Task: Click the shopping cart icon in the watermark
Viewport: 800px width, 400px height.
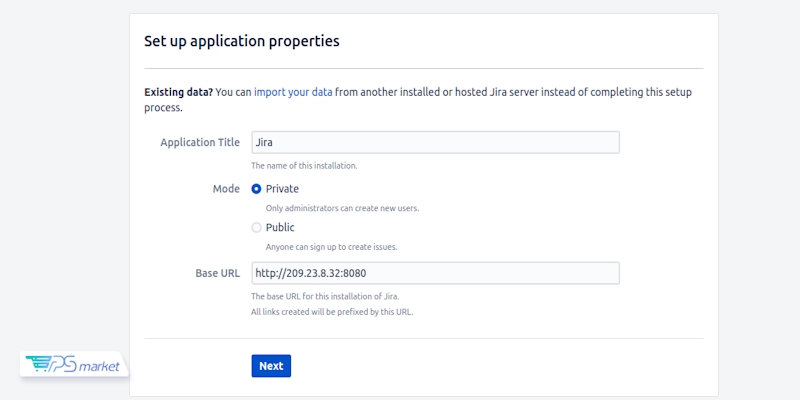Action: 38,364
